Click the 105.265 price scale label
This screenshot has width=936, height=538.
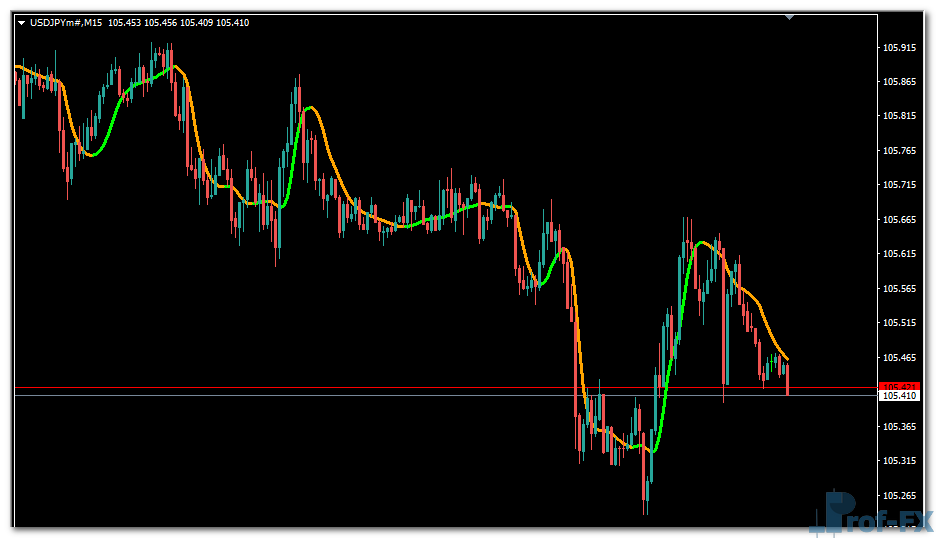(x=901, y=496)
